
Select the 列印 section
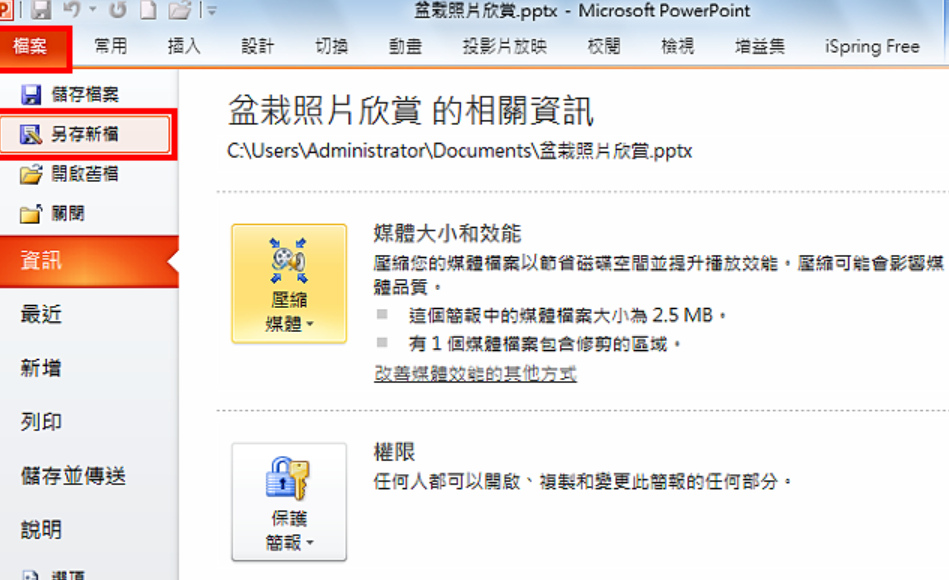41,422
